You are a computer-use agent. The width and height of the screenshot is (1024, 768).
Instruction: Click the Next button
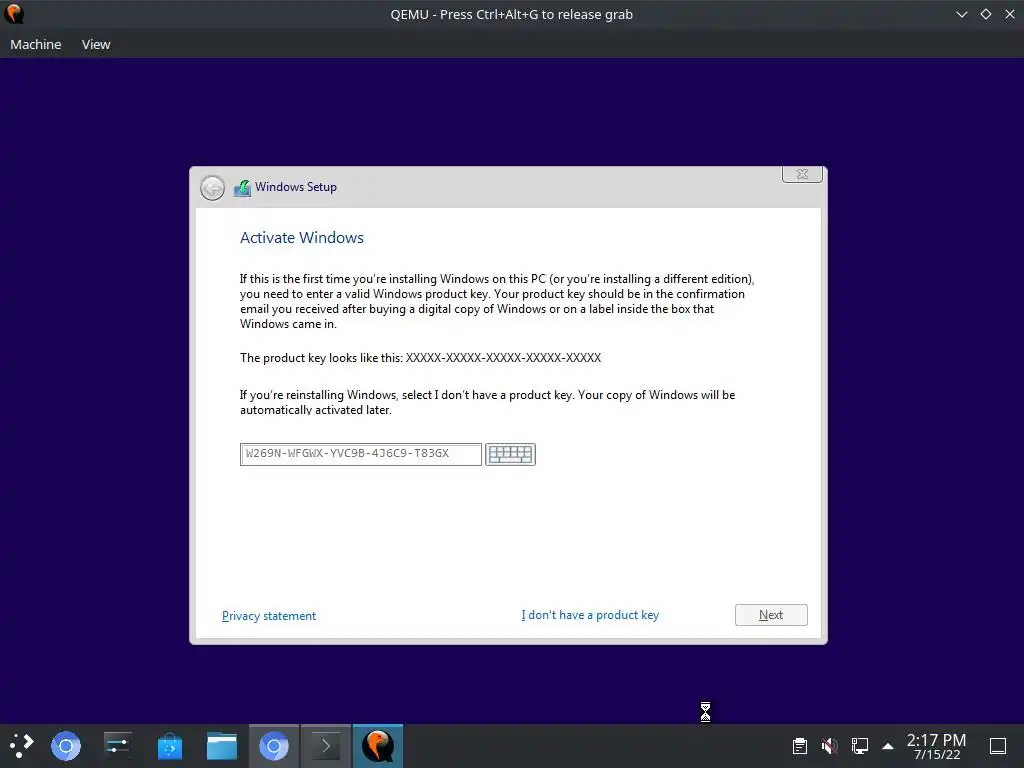(771, 615)
